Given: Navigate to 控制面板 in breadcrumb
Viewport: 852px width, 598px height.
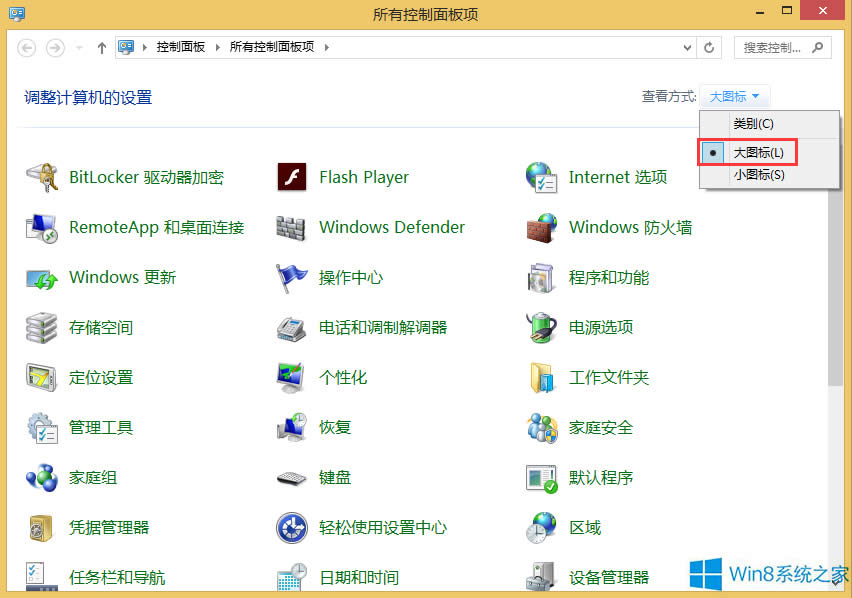Looking at the screenshot, I should (182, 46).
